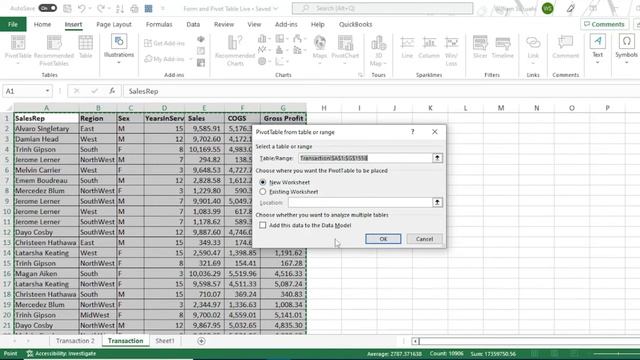
Task: Toggle the AutoSave switch
Action: tap(47, 8)
